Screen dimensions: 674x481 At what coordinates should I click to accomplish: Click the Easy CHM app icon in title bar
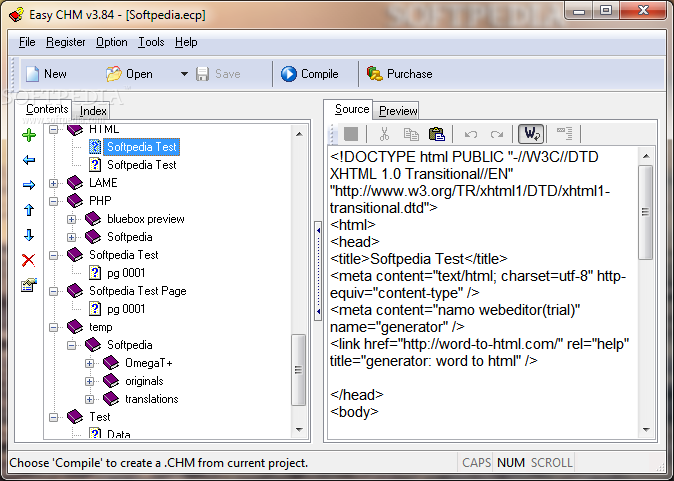click(x=16, y=15)
